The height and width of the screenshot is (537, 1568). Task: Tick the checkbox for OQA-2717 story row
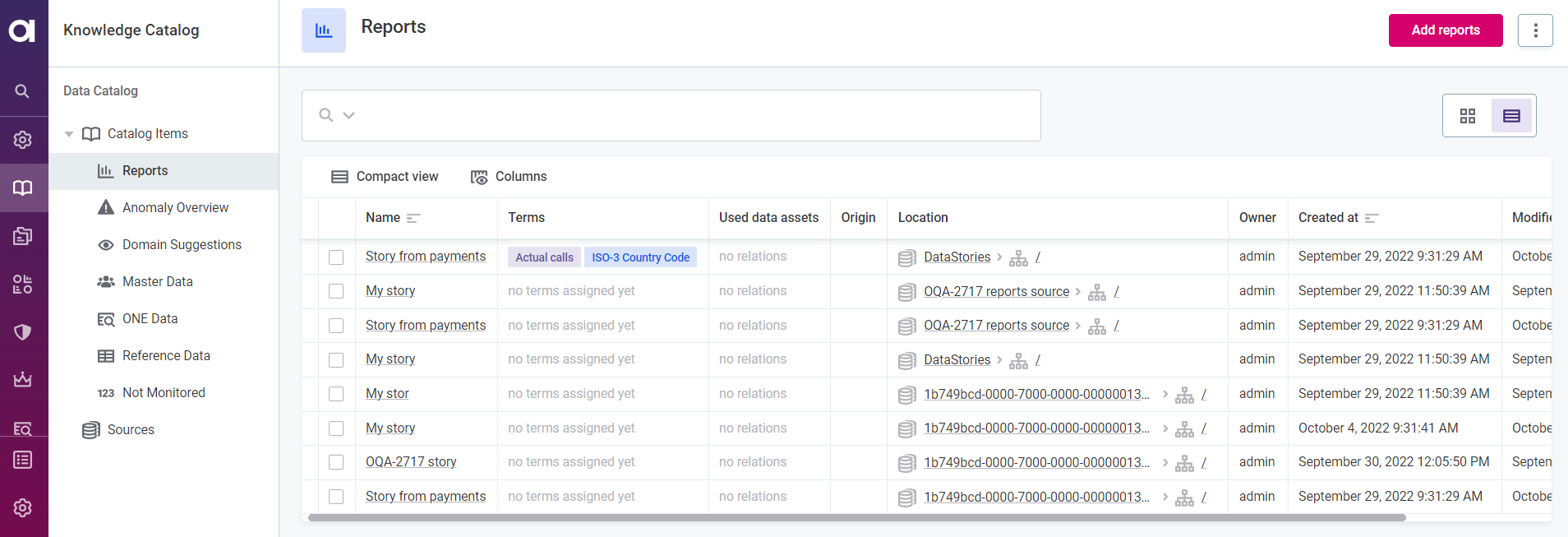[x=336, y=462]
